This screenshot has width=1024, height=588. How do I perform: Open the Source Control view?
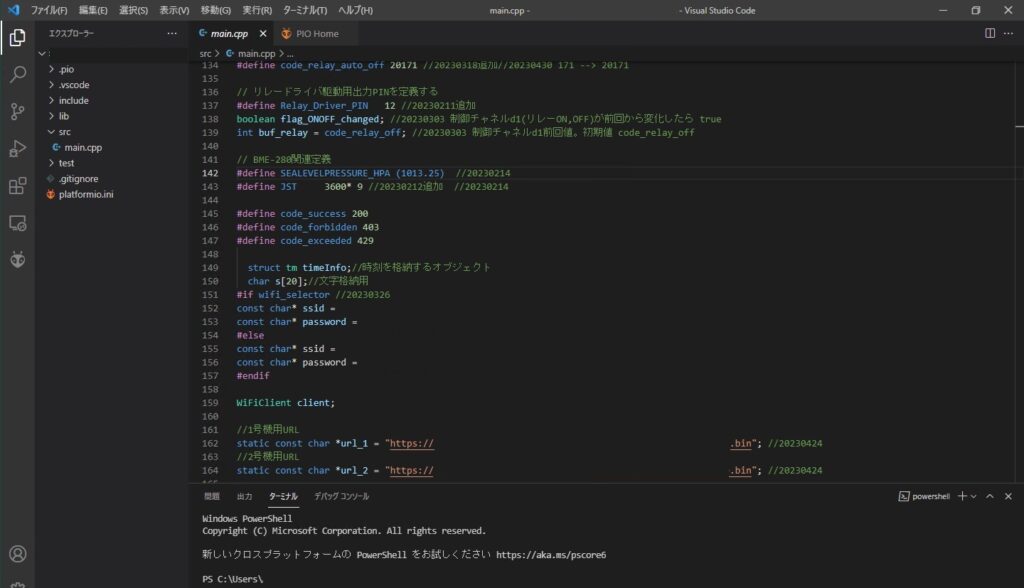17,111
